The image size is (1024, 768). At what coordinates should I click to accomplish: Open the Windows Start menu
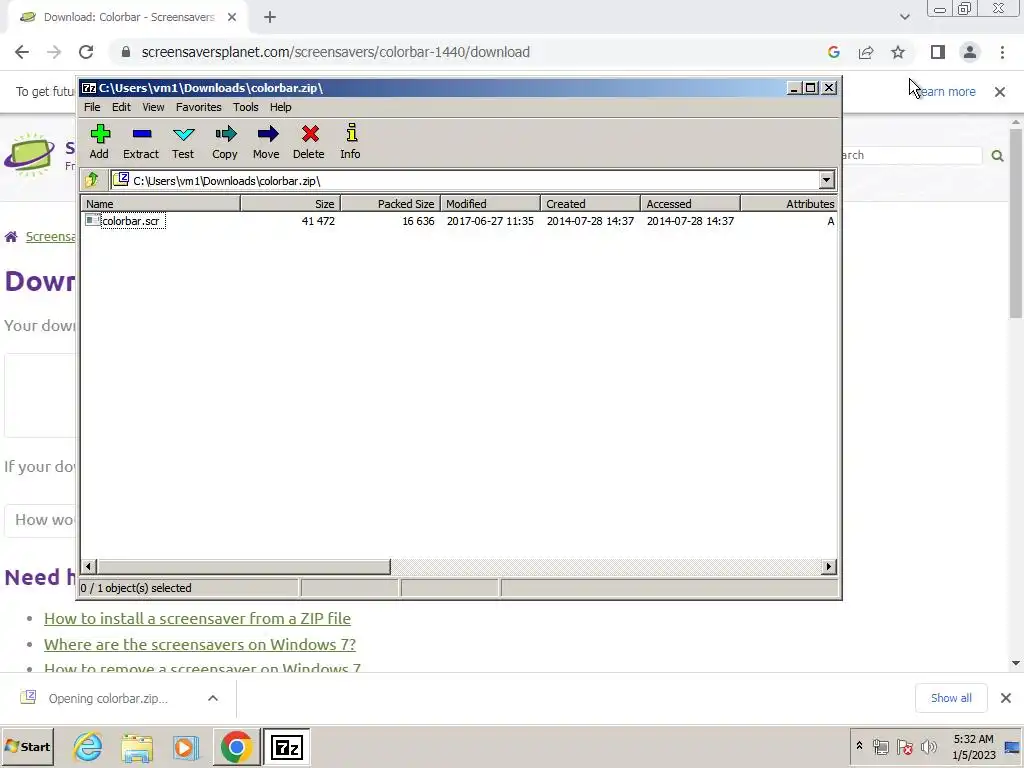click(x=27, y=746)
